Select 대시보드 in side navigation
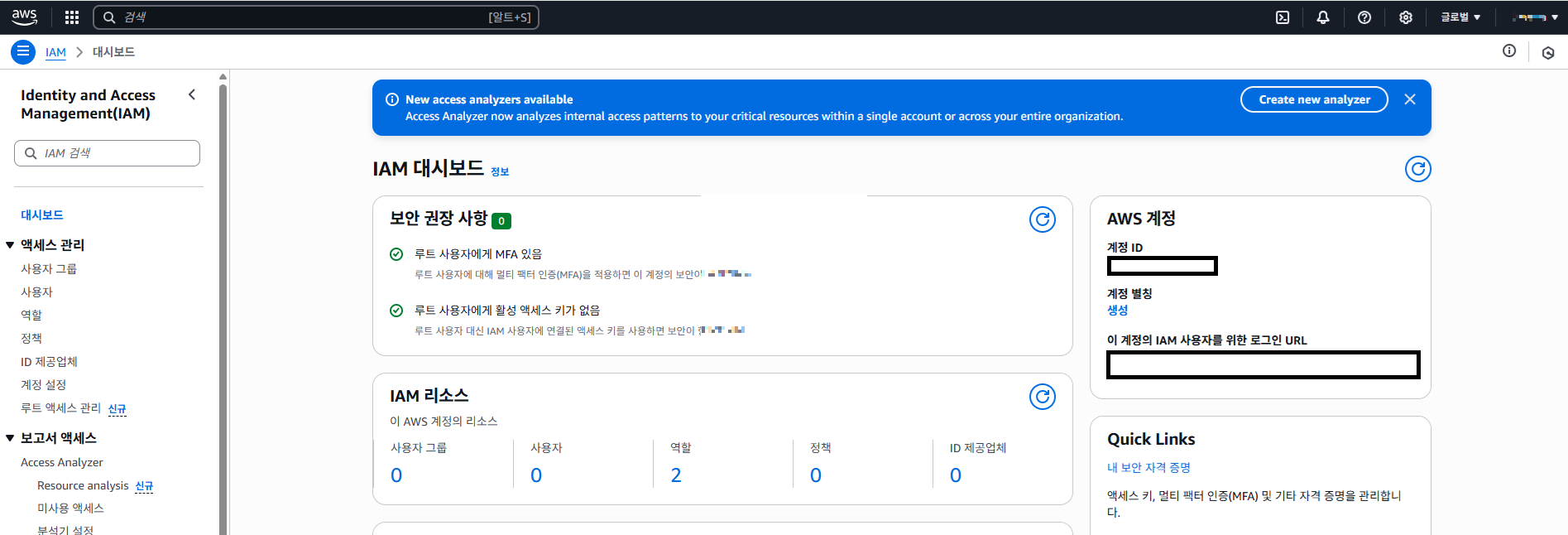 click(42, 215)
